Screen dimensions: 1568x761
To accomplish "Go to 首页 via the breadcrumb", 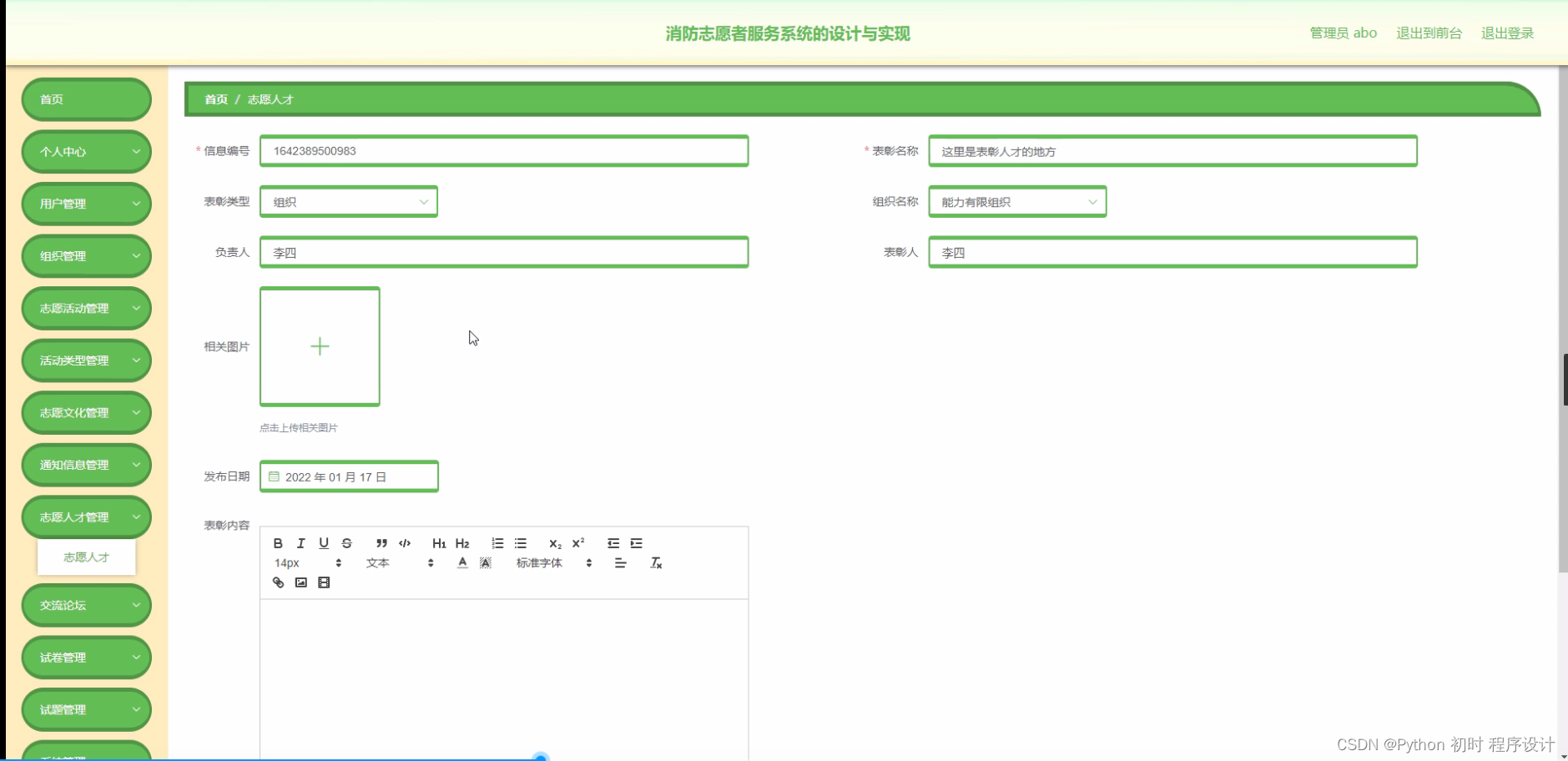I will [215, 99].
